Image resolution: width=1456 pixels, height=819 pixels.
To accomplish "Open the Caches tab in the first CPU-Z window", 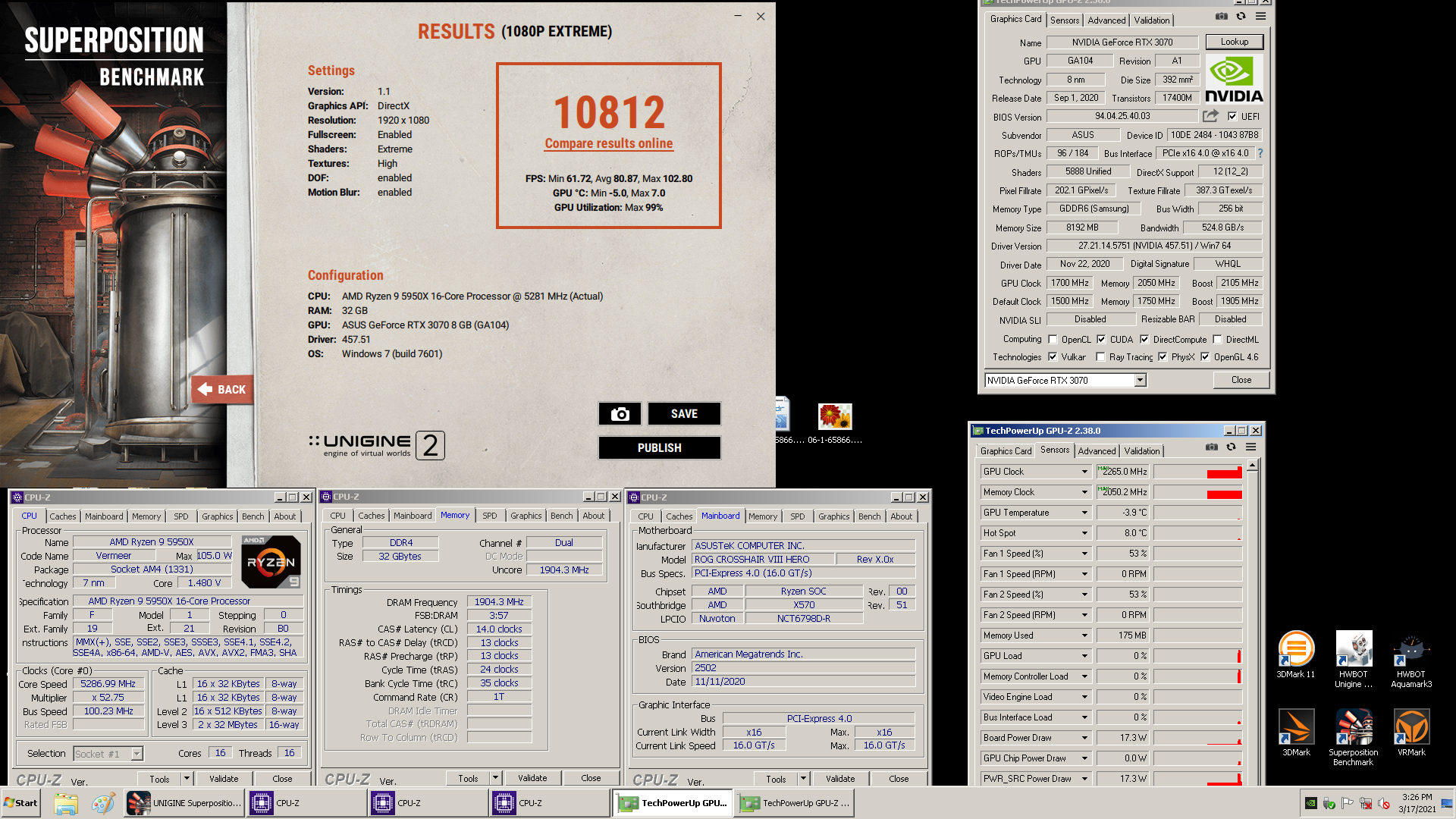I will (x=63, y=516).
